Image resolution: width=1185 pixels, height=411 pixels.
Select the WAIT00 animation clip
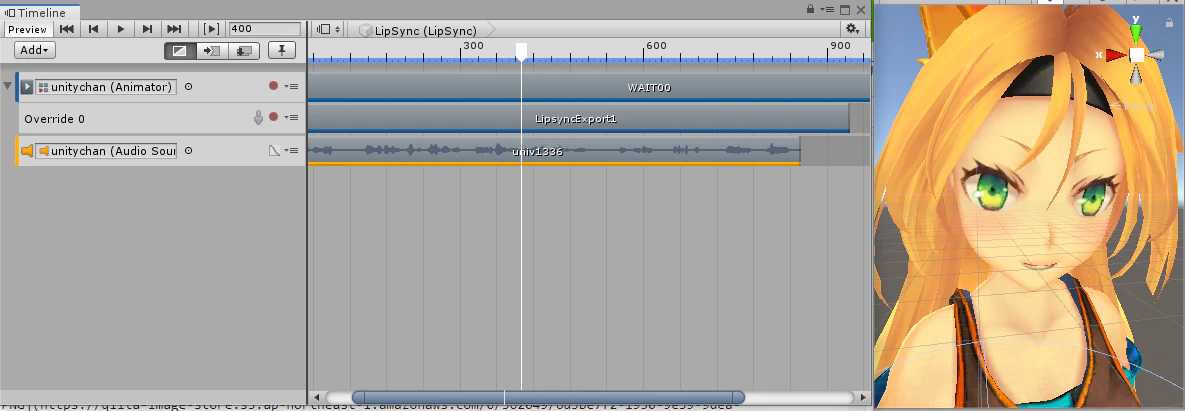589,87
